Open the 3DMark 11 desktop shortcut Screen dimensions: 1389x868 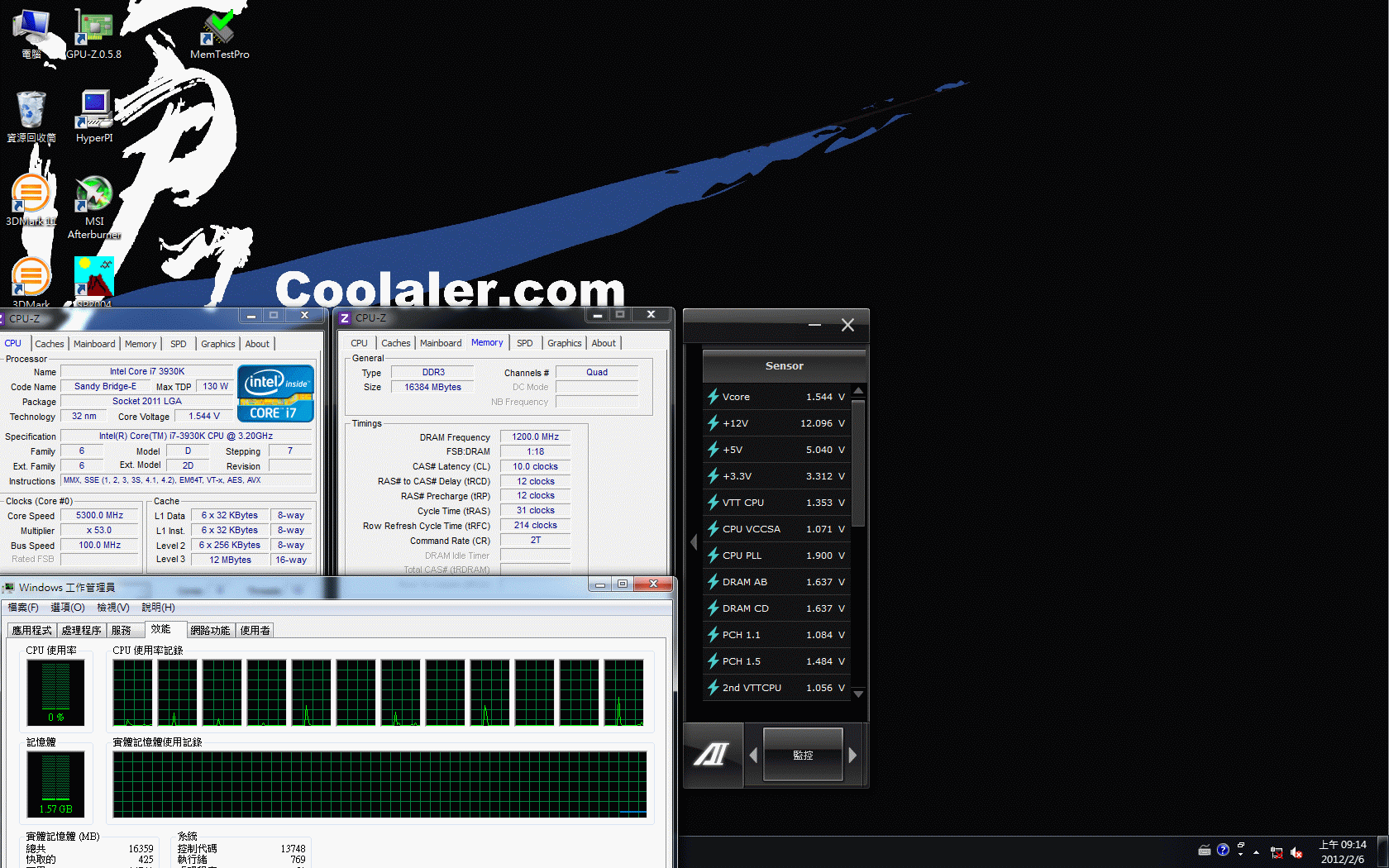tap(31, 200)
